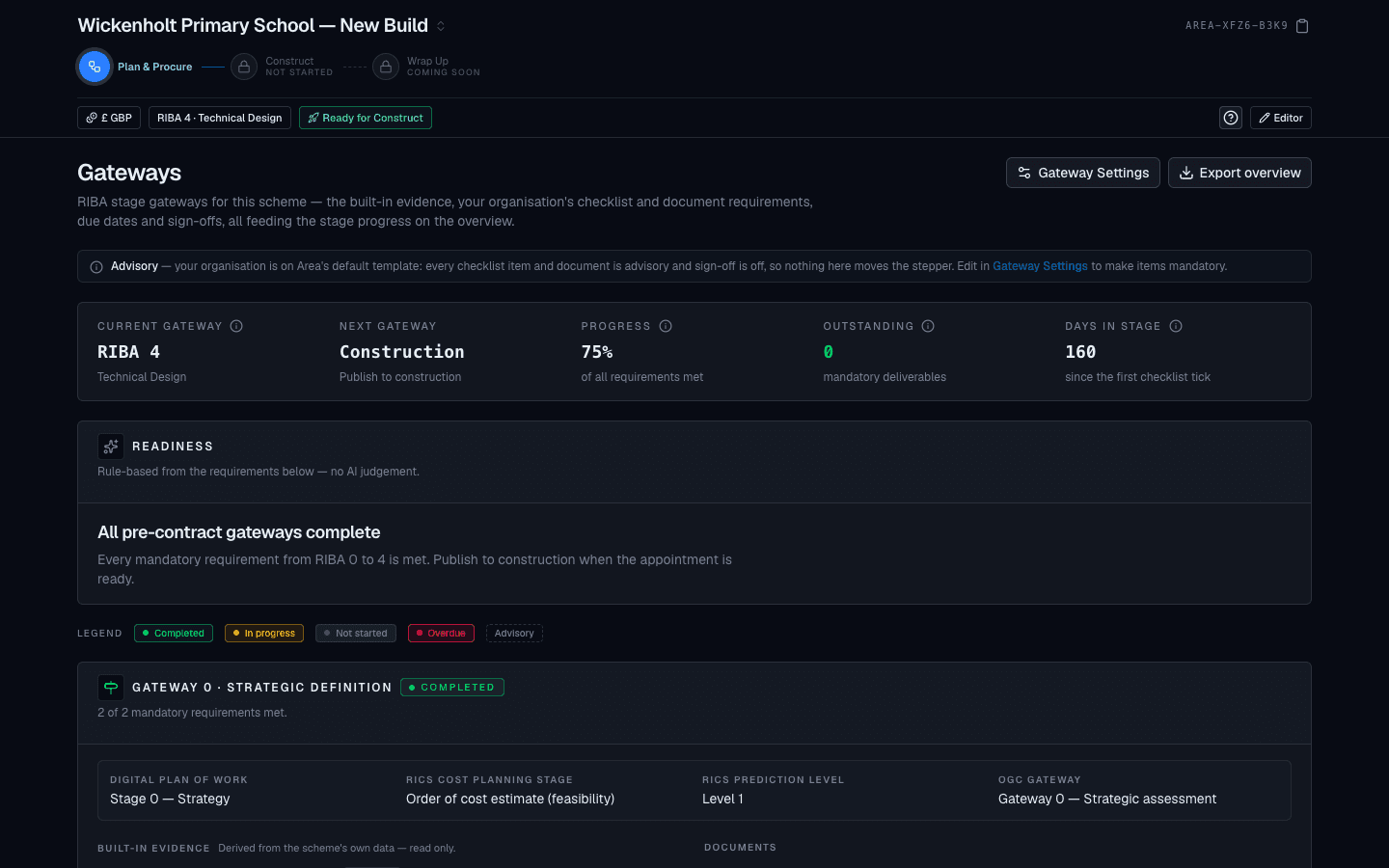Open the Construct stage label

click(x=299, y=67)
